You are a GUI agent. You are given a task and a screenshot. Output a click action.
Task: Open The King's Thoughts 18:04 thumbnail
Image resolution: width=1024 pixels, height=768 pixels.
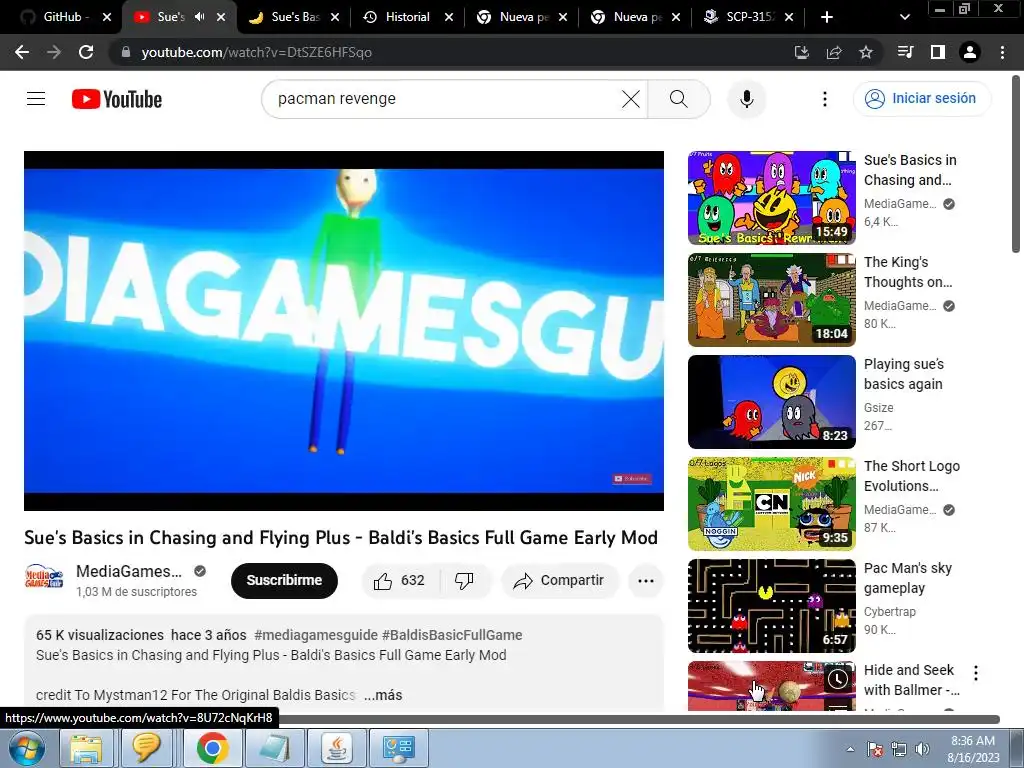click(772, 300)
